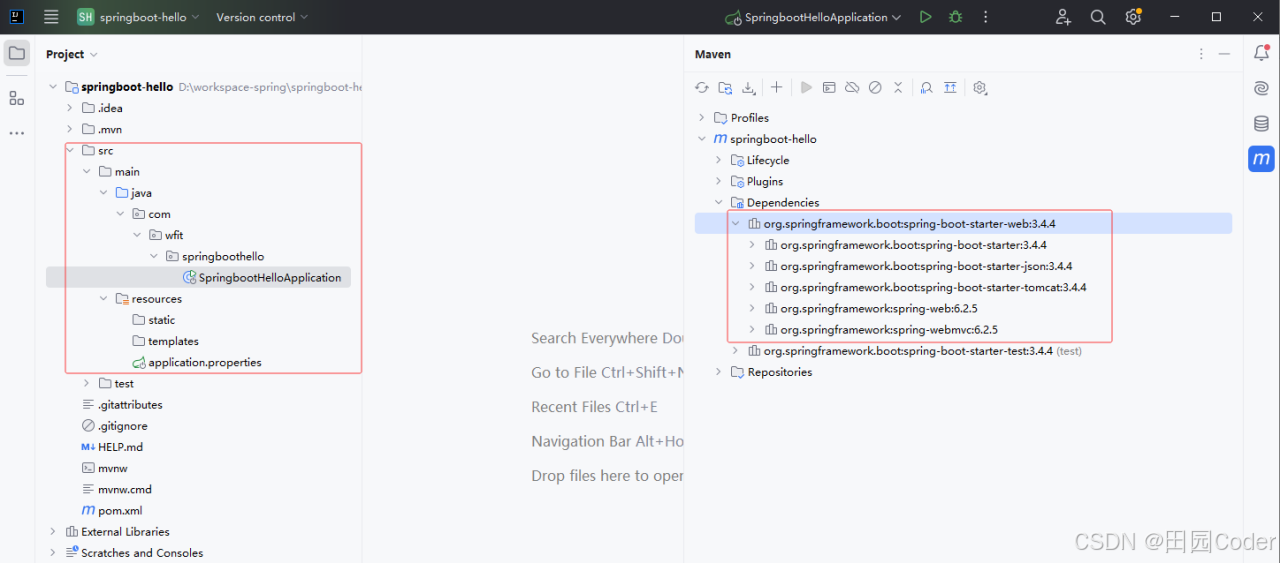Generate sources and update folders icon
Screen dimensions: 1280x563
coord(725,88)
